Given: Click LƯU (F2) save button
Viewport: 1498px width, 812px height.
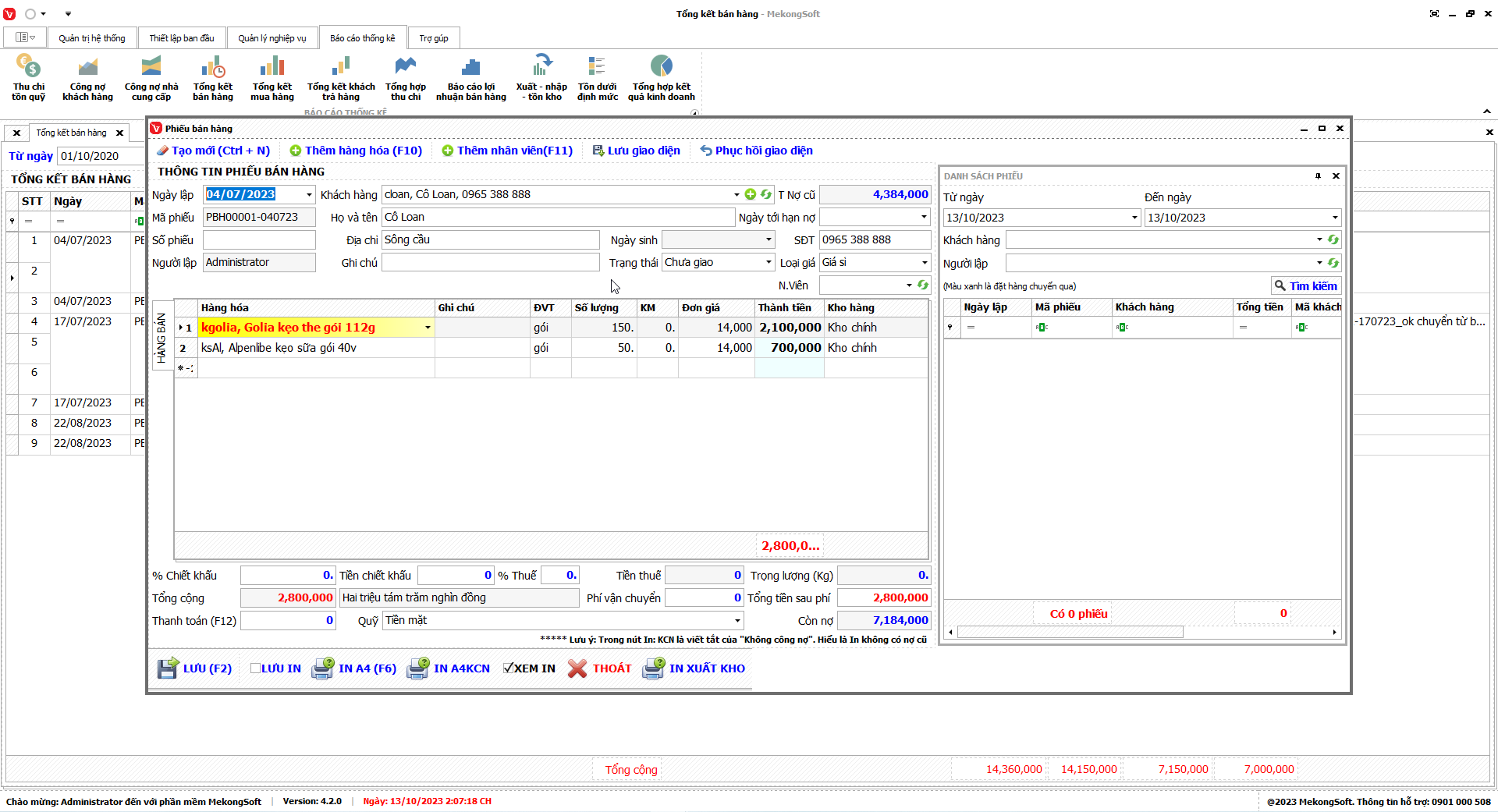Looking at the screenshot, I should point(195,668).
